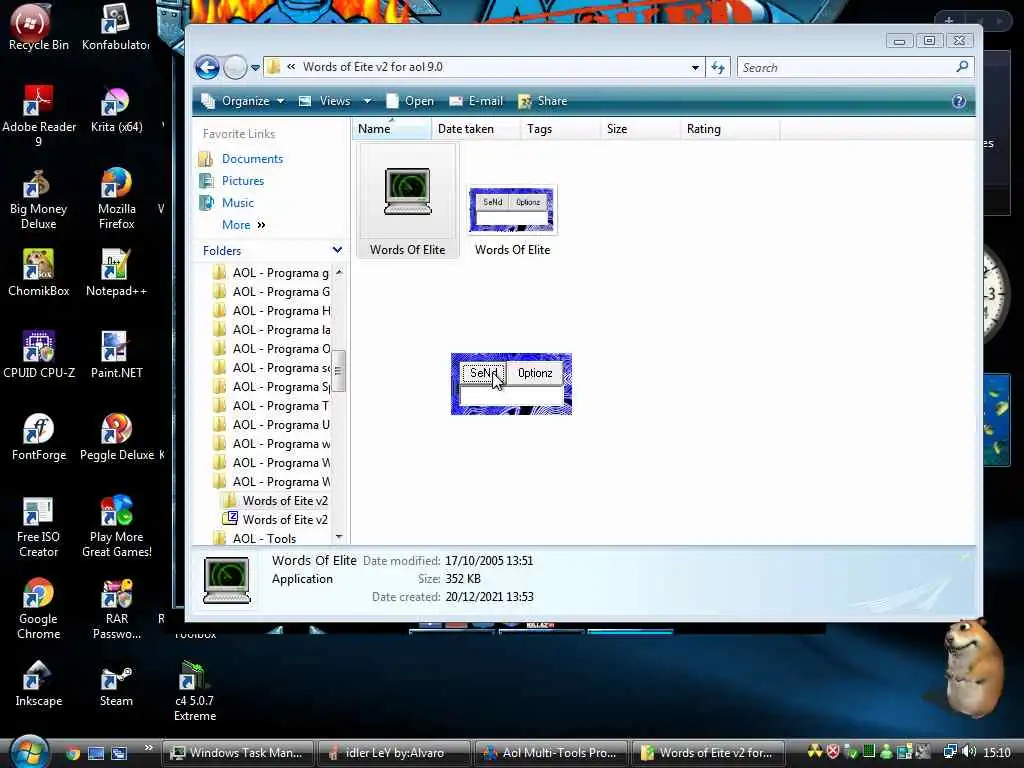Click the search magnifier icon
The image size is (1024, 768).
tap(962, 67)
